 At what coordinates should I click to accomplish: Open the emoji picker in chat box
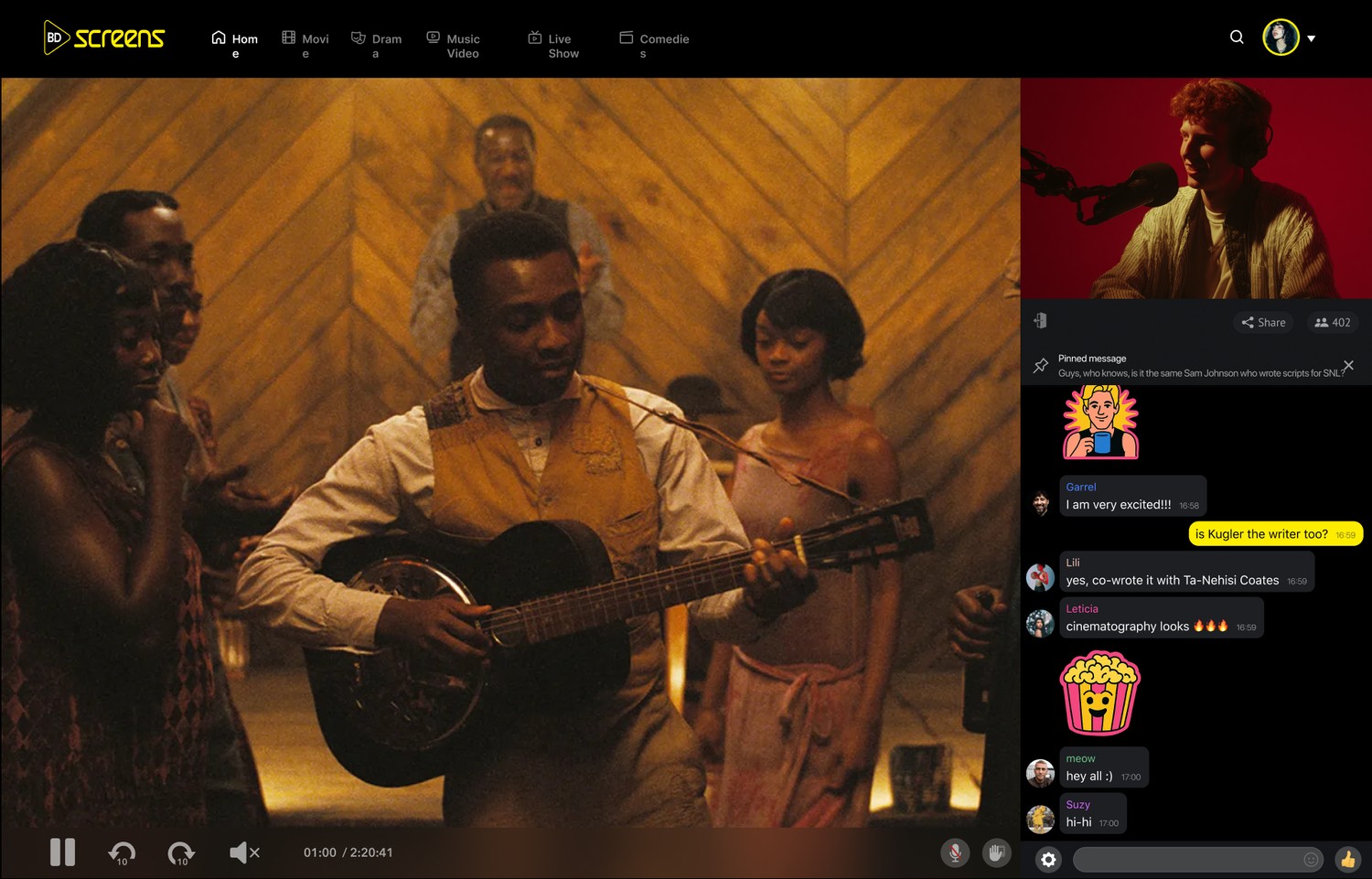1311,859
